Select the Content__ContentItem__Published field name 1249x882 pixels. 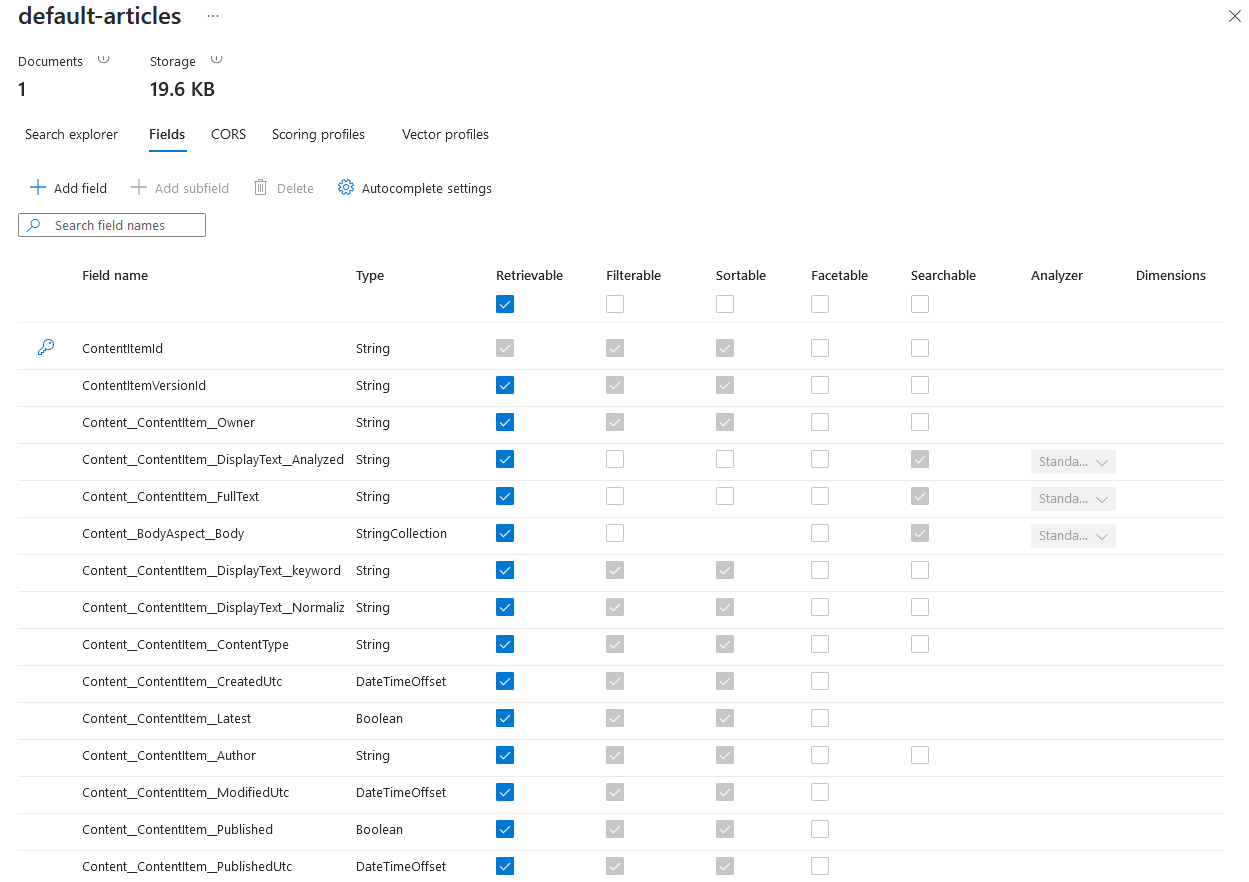(x=177, y=829)
